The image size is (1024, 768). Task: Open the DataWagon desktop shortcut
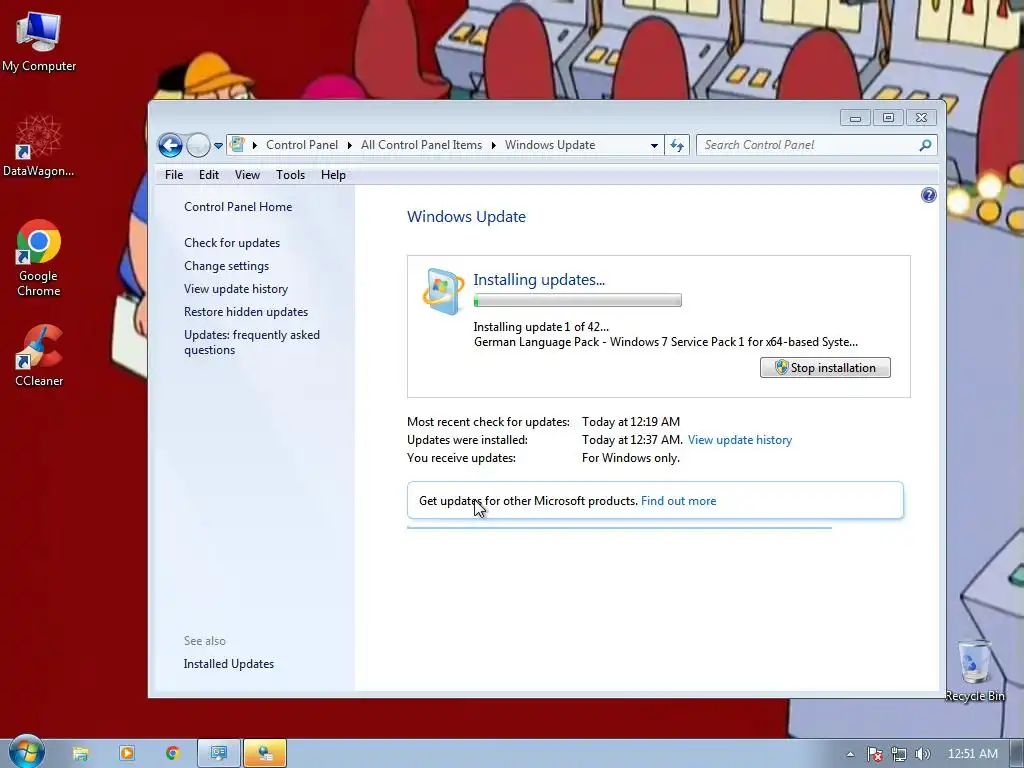(39, 146)
